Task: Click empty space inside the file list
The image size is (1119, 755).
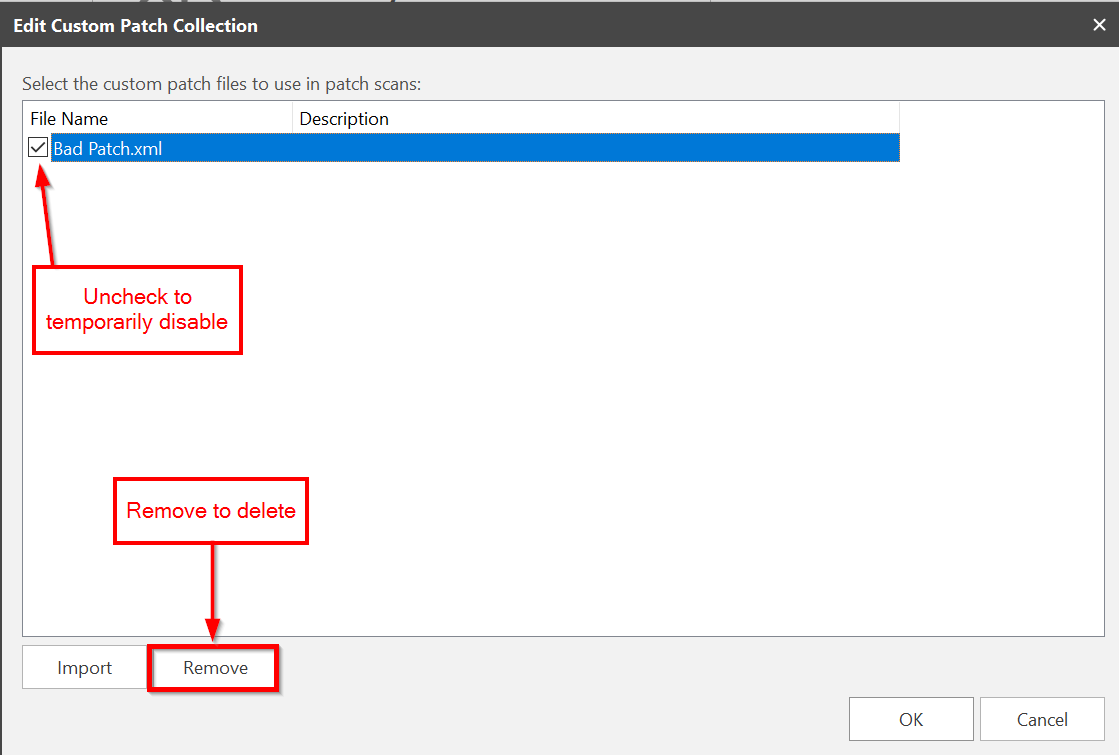Action: click(x=600, y=400)
